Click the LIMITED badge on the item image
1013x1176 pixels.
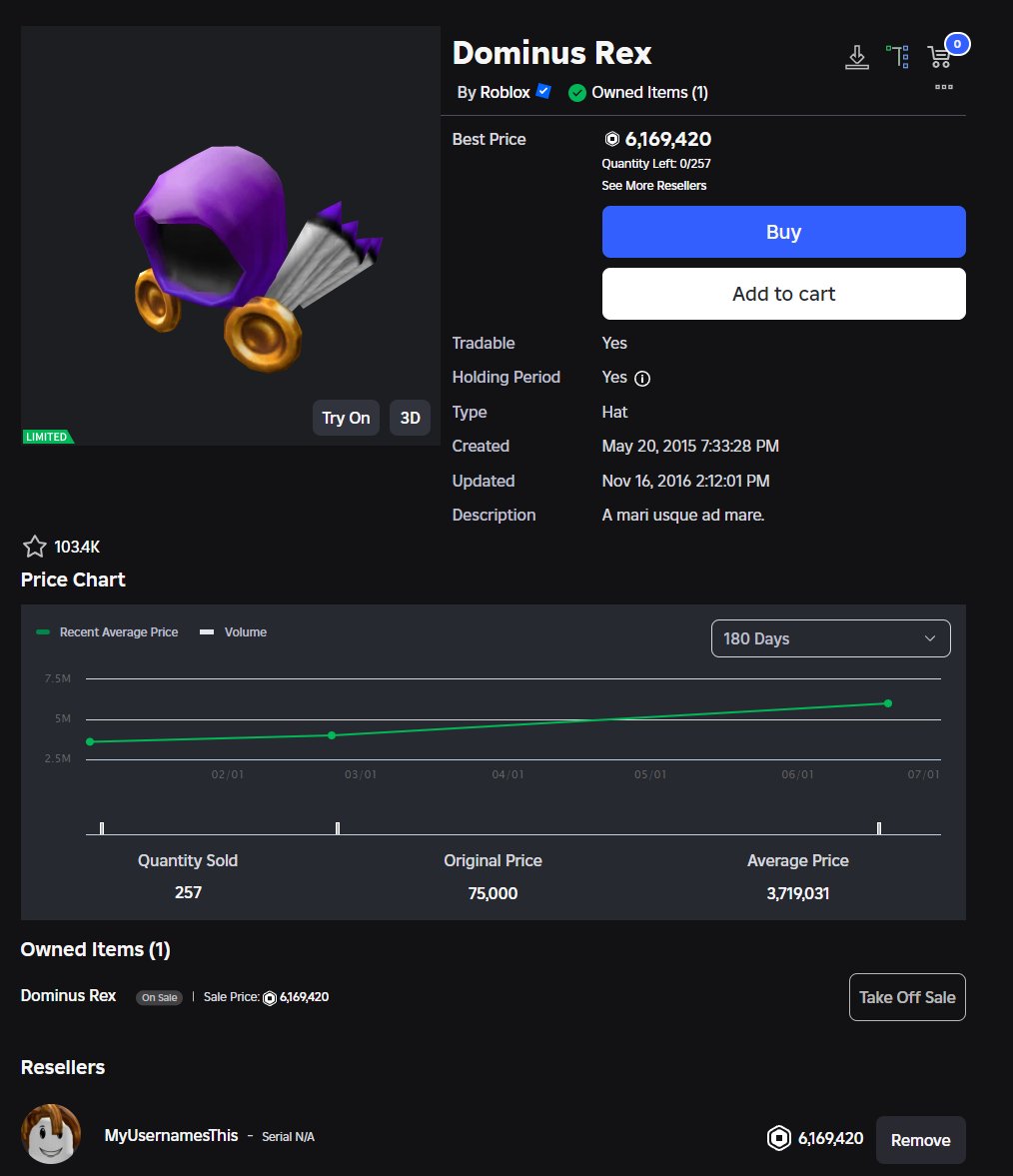click(47, 437)
